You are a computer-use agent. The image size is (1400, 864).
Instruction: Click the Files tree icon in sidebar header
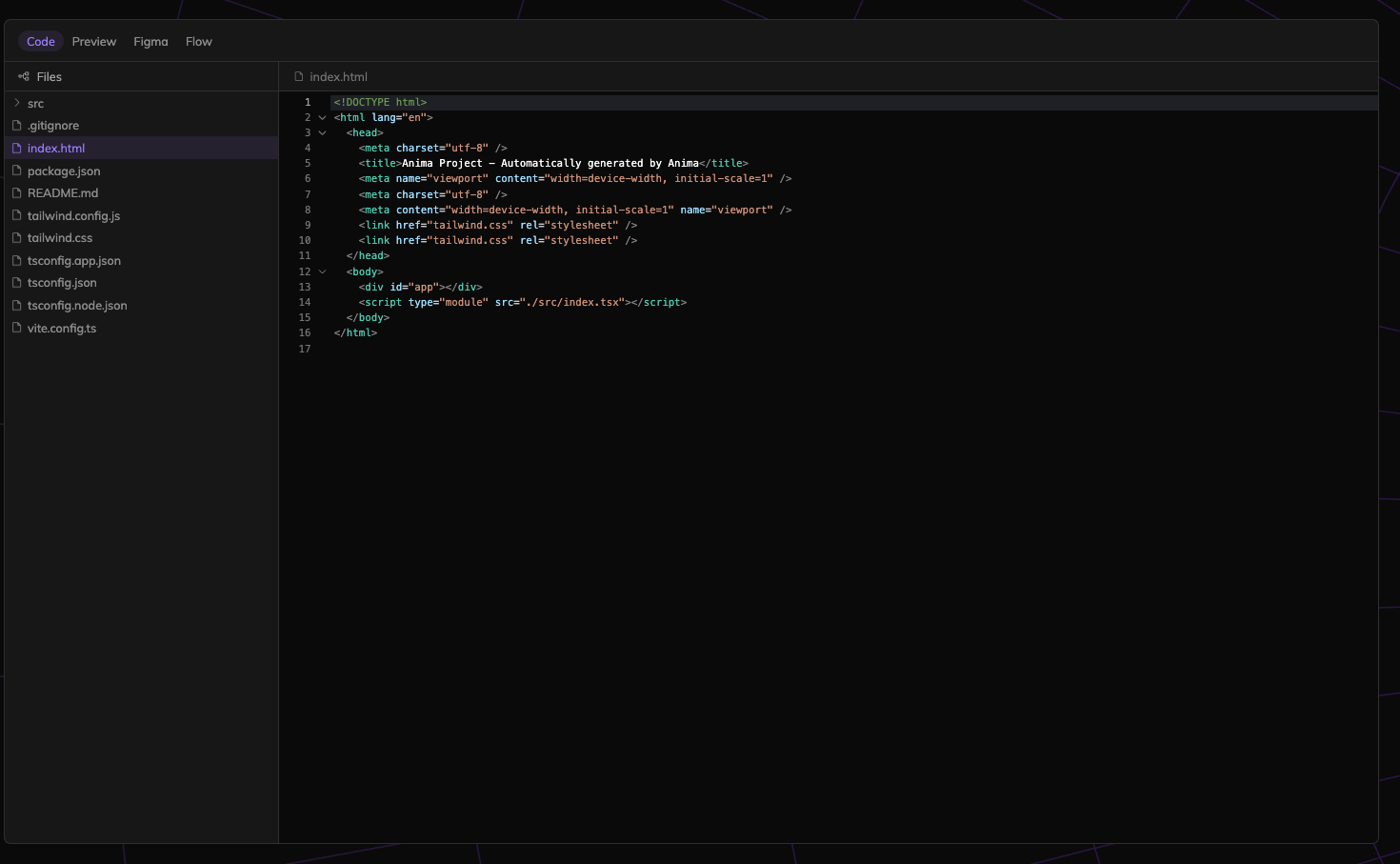click(24, 76)
